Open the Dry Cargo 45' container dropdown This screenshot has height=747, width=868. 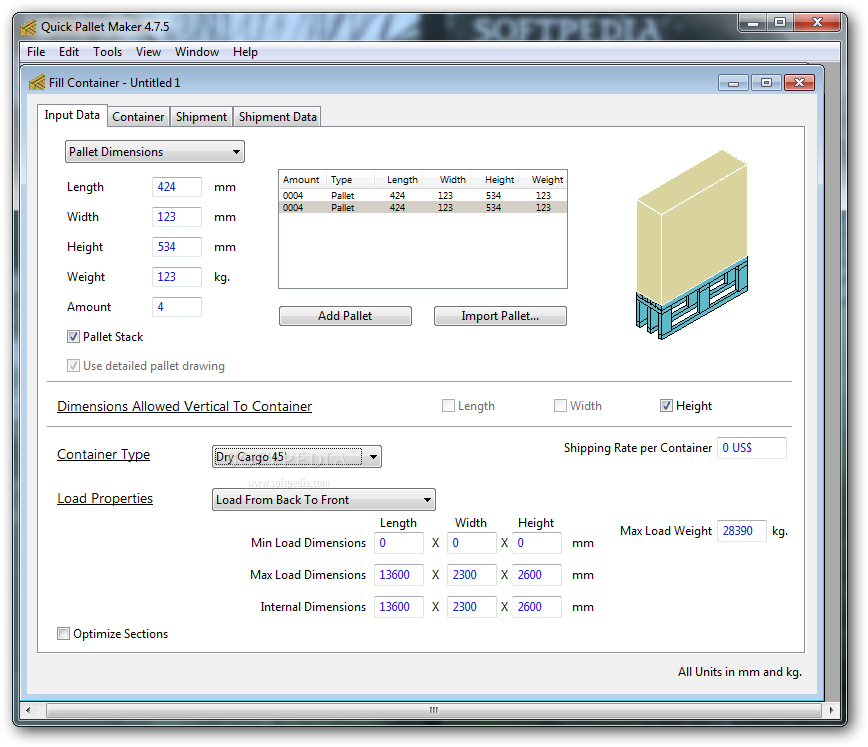tap(296, 457)
